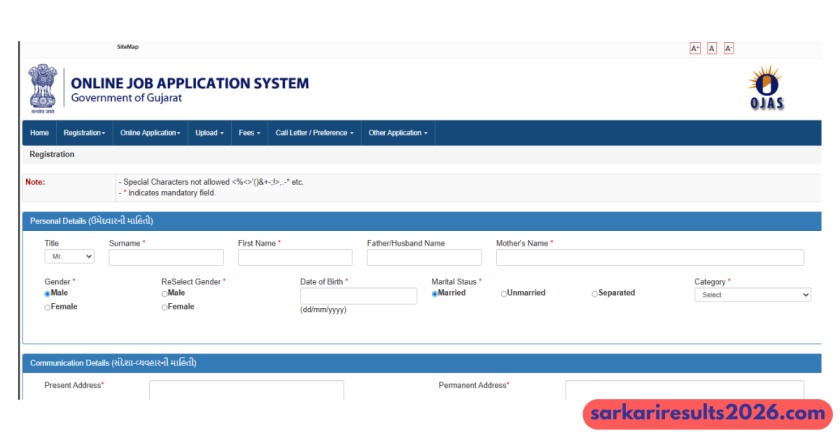The image size is (840, 441).
Task: Open the Registration dropdown menu
Action: pyautogui.click(x=85, y=133)
